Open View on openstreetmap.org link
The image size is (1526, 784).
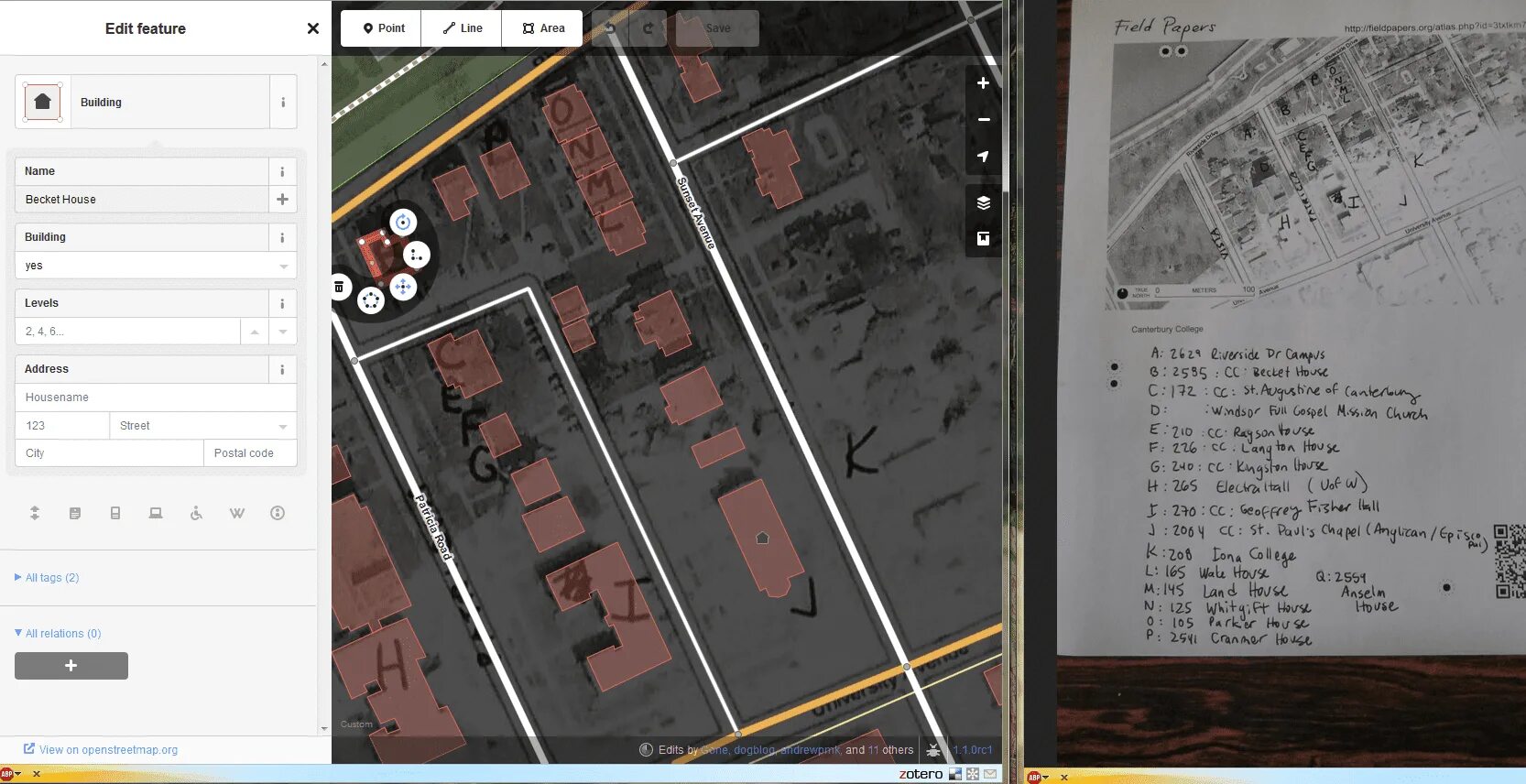[x=101, y=749]
